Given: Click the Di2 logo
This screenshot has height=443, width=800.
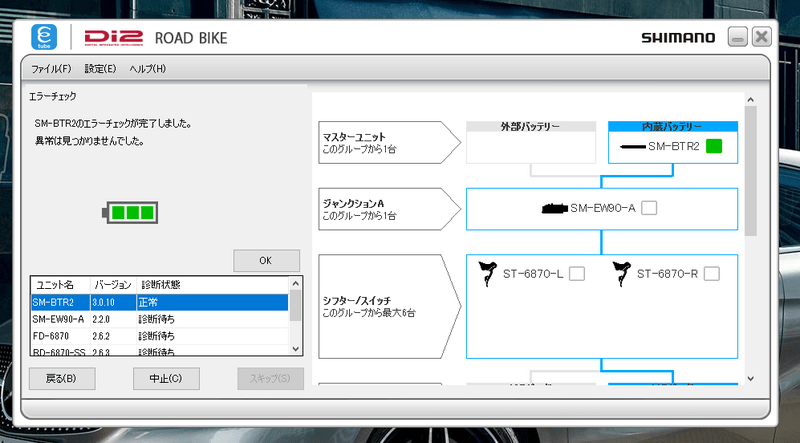Looking at the screenshot, I should [114, 38].
